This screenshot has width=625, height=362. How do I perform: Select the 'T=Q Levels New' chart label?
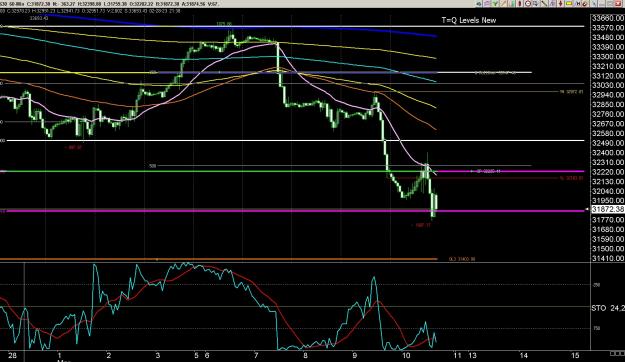pos(468,20)
